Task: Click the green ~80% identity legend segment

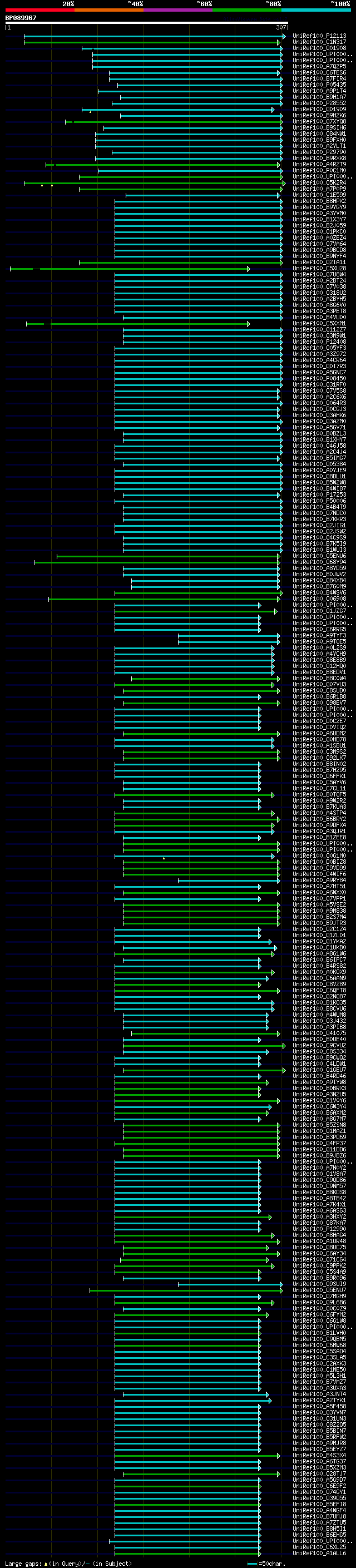Action: pos(247,10)
